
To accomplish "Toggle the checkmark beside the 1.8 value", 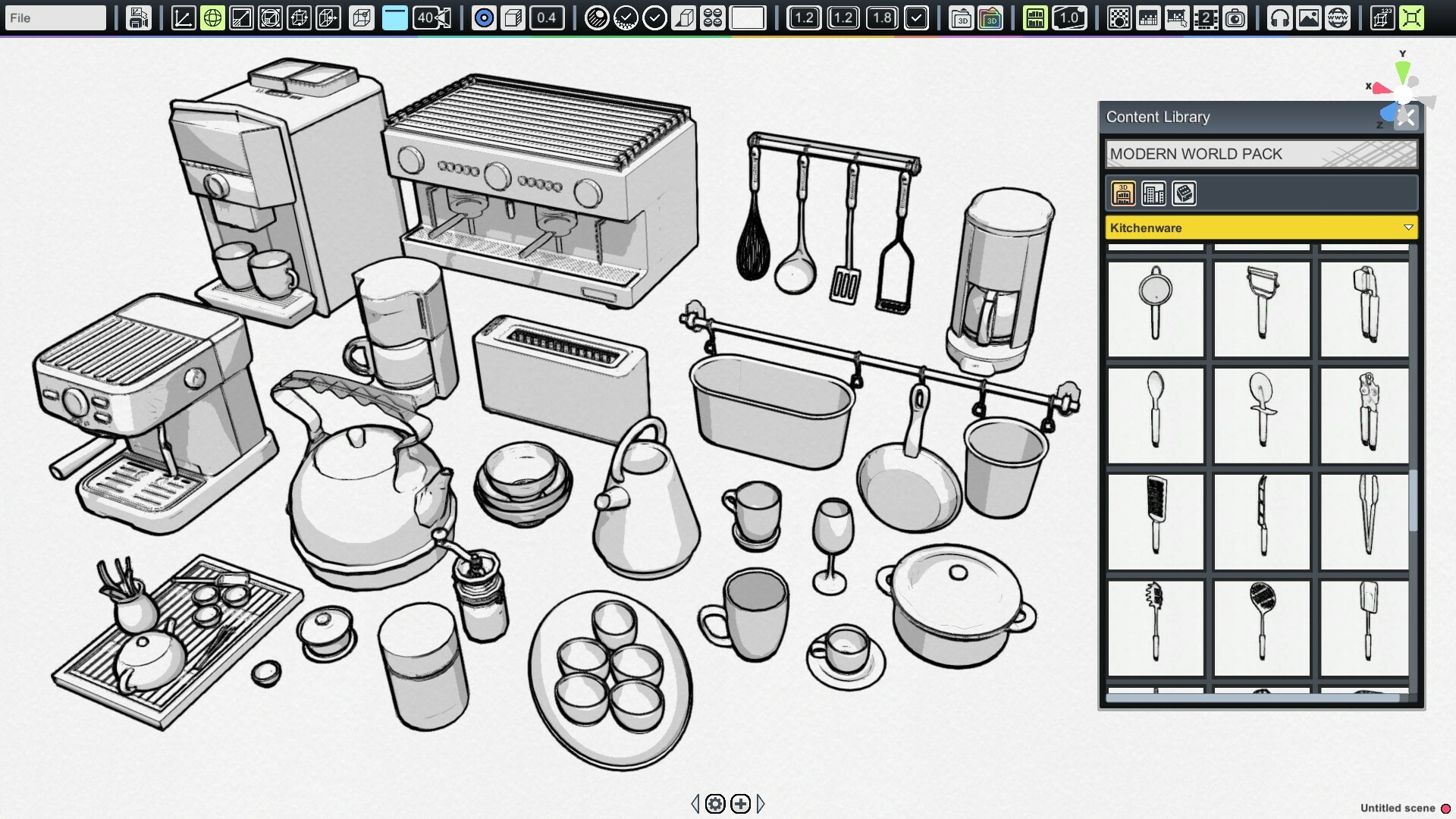I will pos(915,17).
